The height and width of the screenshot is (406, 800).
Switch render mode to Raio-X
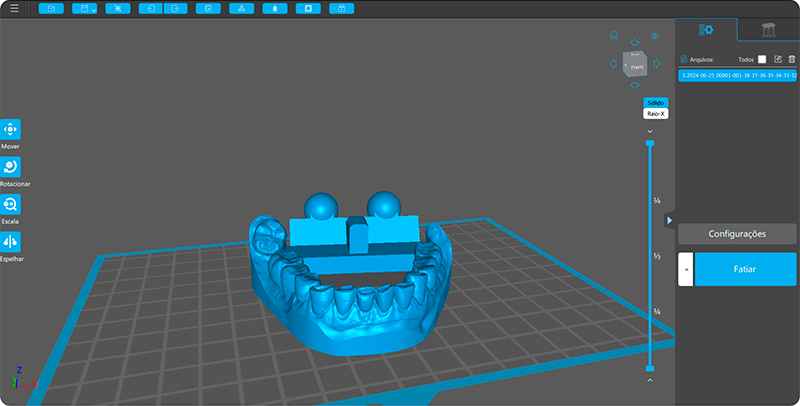tap(655, 114)
